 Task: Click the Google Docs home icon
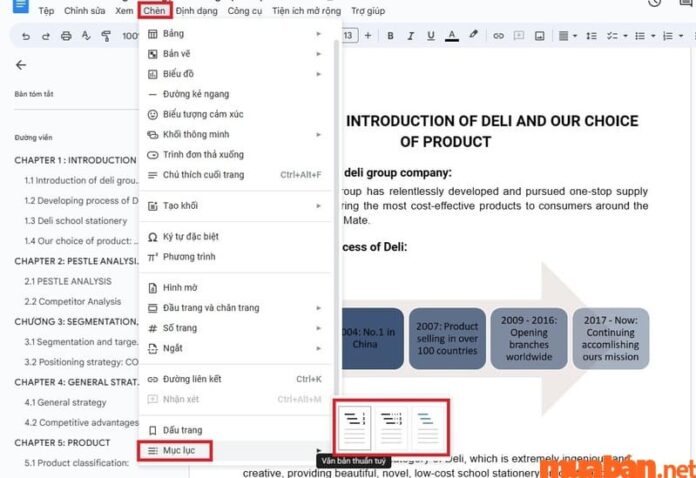point(20,6)
